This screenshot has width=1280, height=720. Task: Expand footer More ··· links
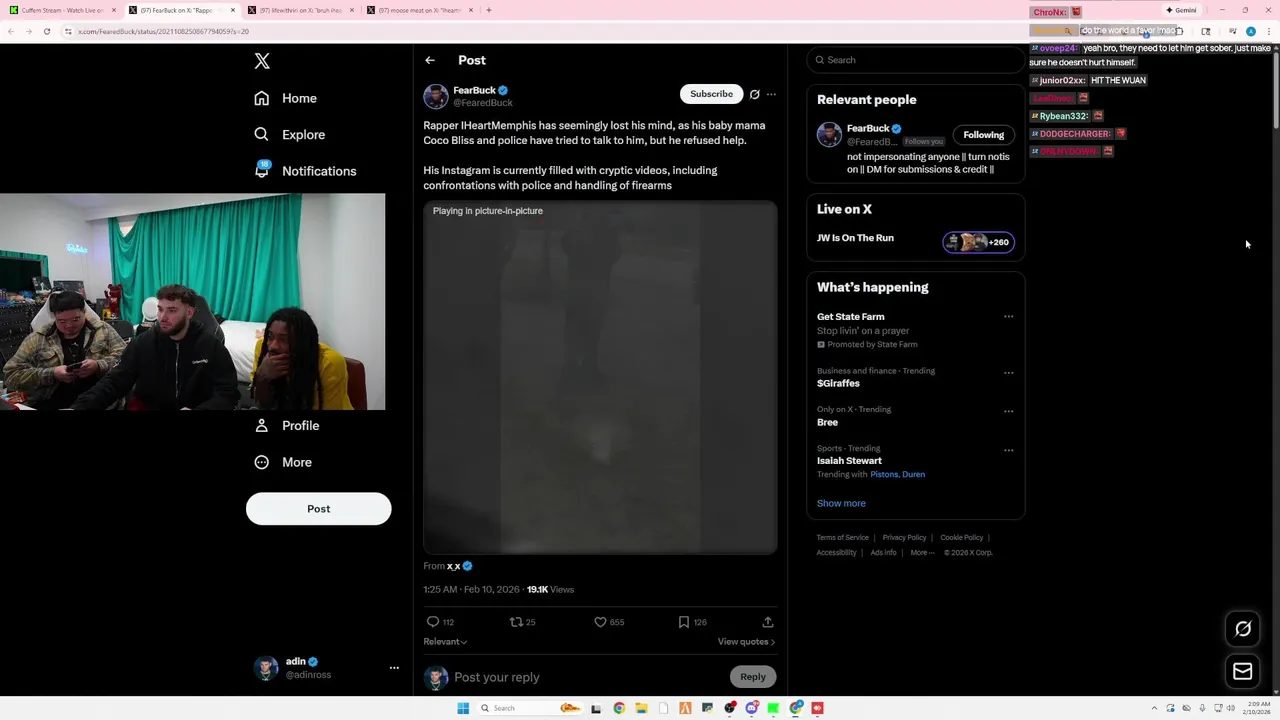(x=922, y=553)
